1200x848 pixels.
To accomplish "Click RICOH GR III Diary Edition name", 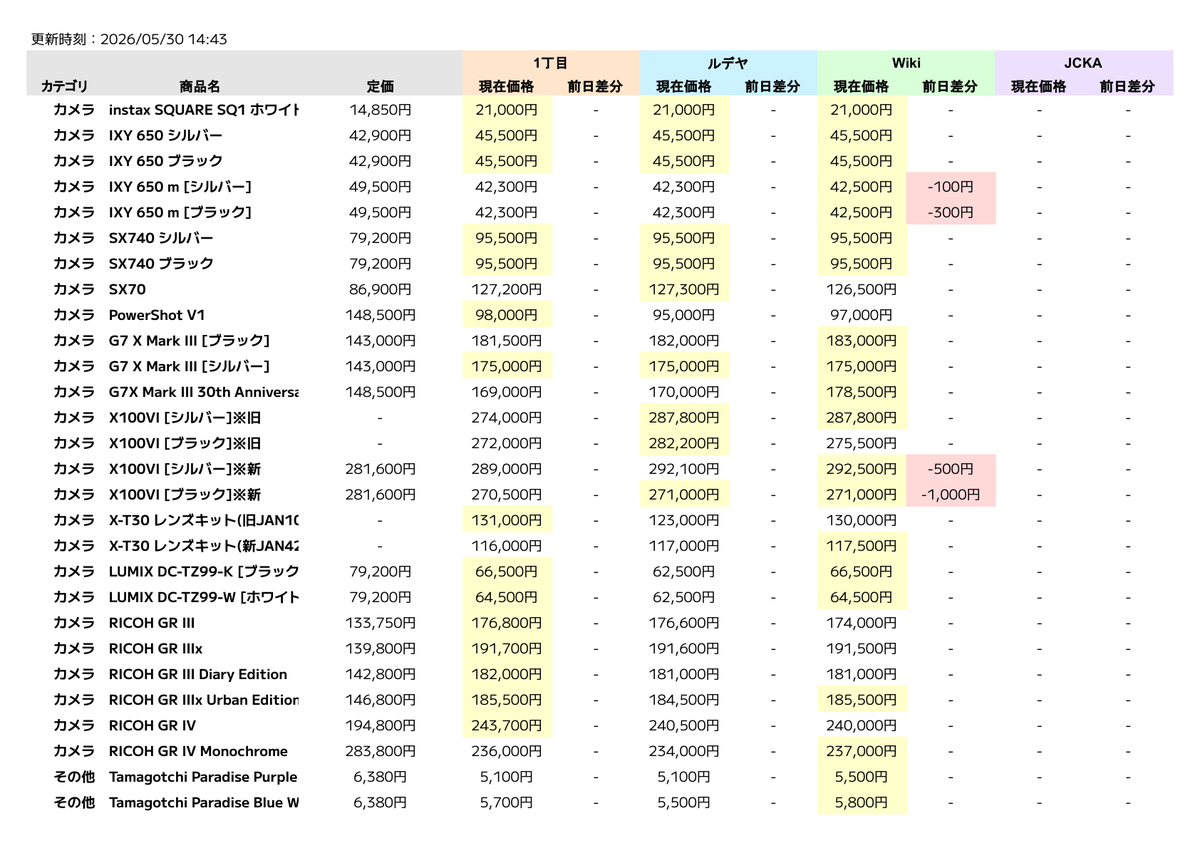I will click(198, 674).
